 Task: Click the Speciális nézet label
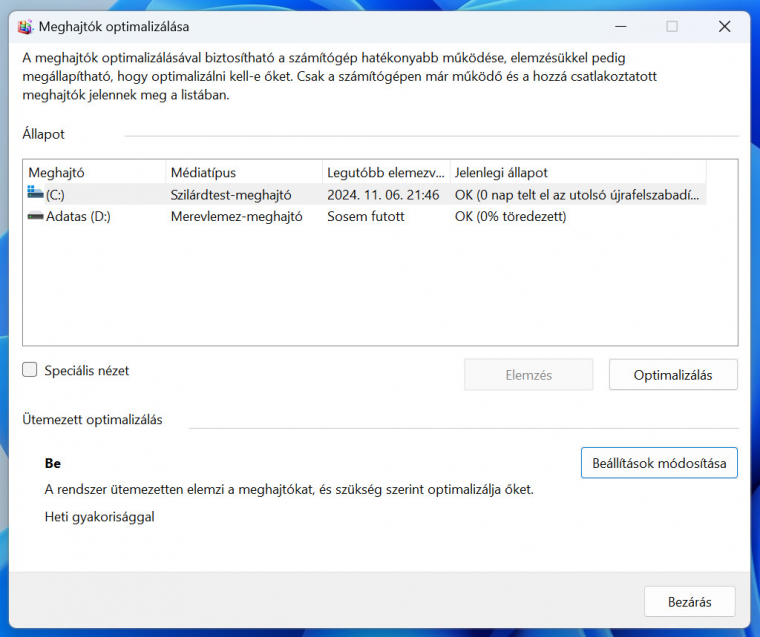[87, 371]
